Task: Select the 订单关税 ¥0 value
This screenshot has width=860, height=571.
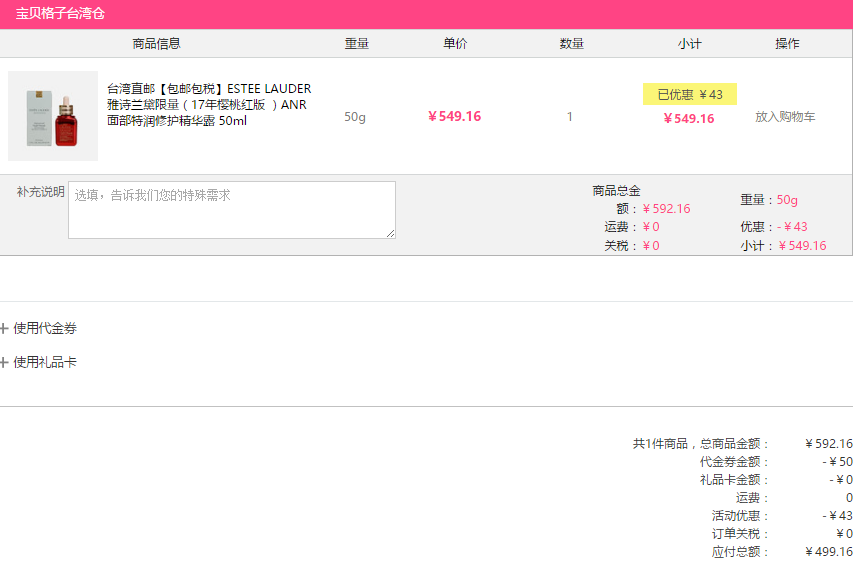Action: click(845, 533)
